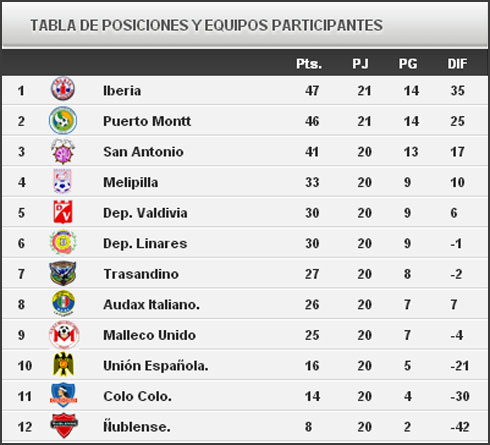The width and height of the screenshot is (490, 445).
Task: Click the Iberia club crest
Action: click(63, 89)
